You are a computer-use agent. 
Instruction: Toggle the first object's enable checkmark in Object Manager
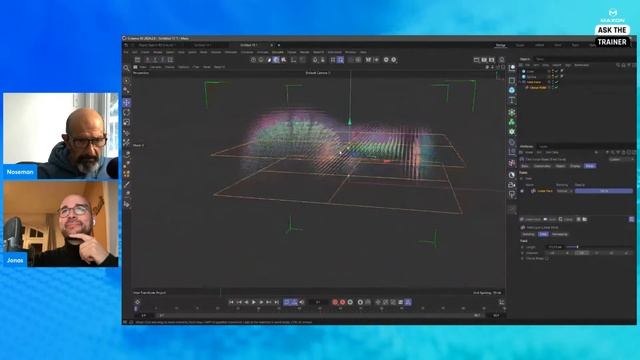(557, 71)
